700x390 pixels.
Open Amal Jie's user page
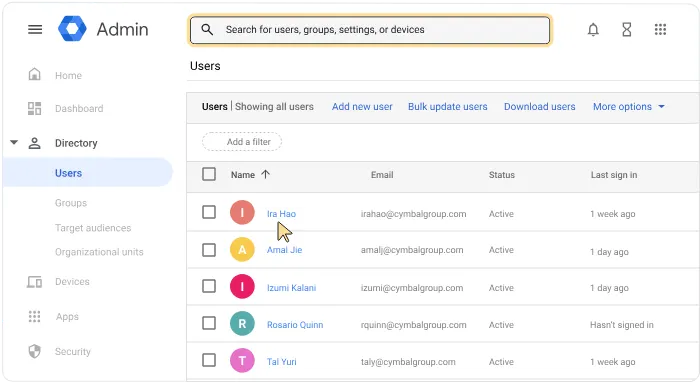tap(284, 250)
